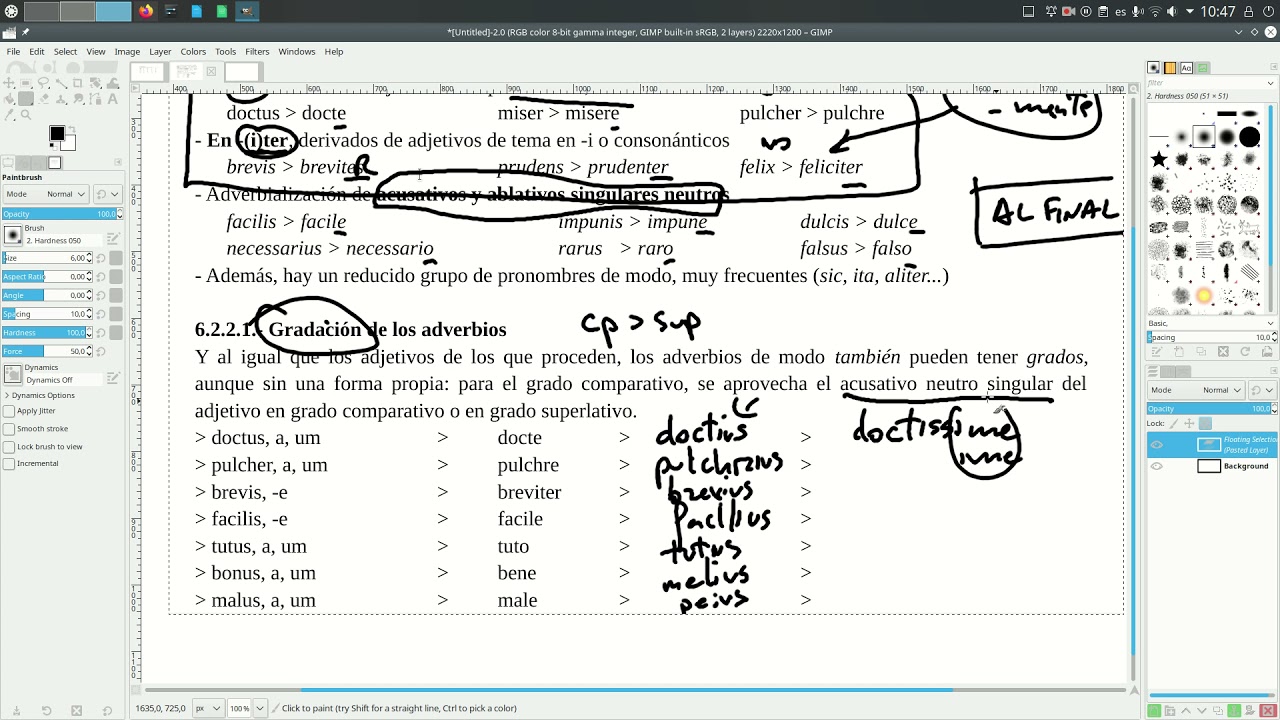Viewport: 1280px width, 720px height.
Task: Toggle lock alpha channel for layer
Action: (x=1205, y=423)
